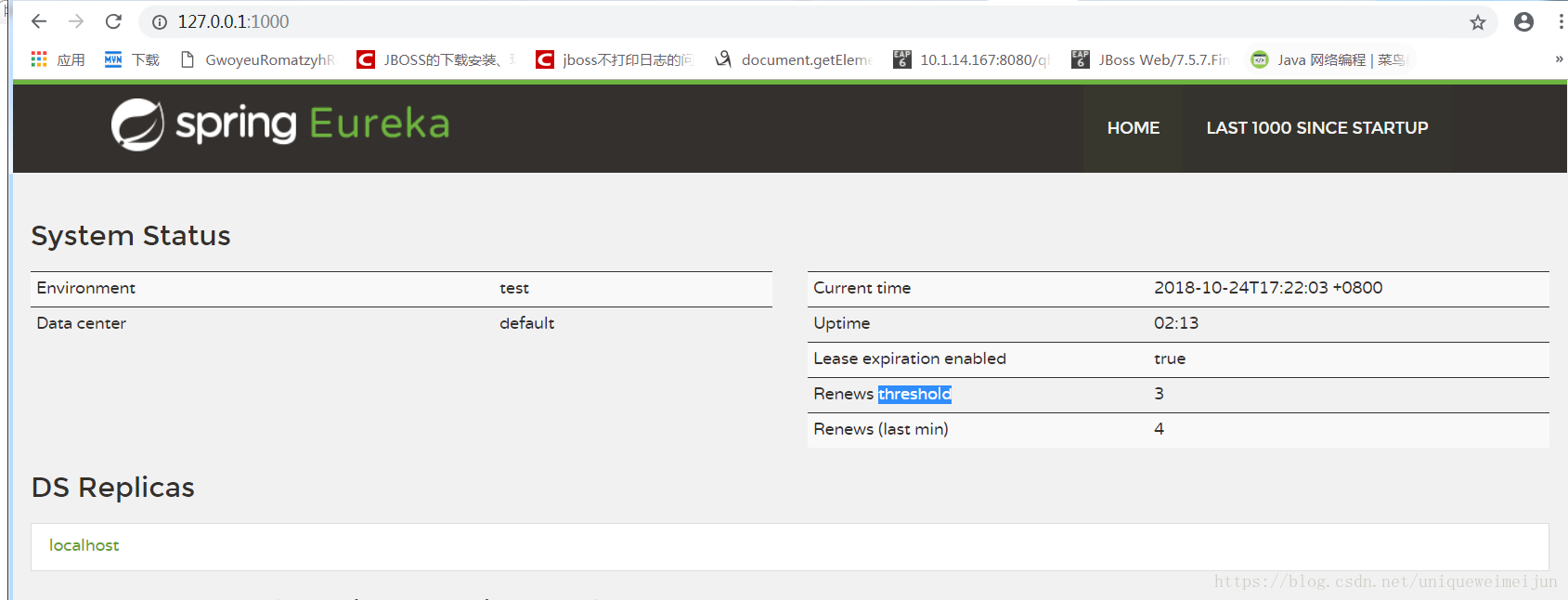Click the 'System Status' heading
The width and height of the screenshot is (1568, 600).
pyautogui.click(x=131, y=236)
